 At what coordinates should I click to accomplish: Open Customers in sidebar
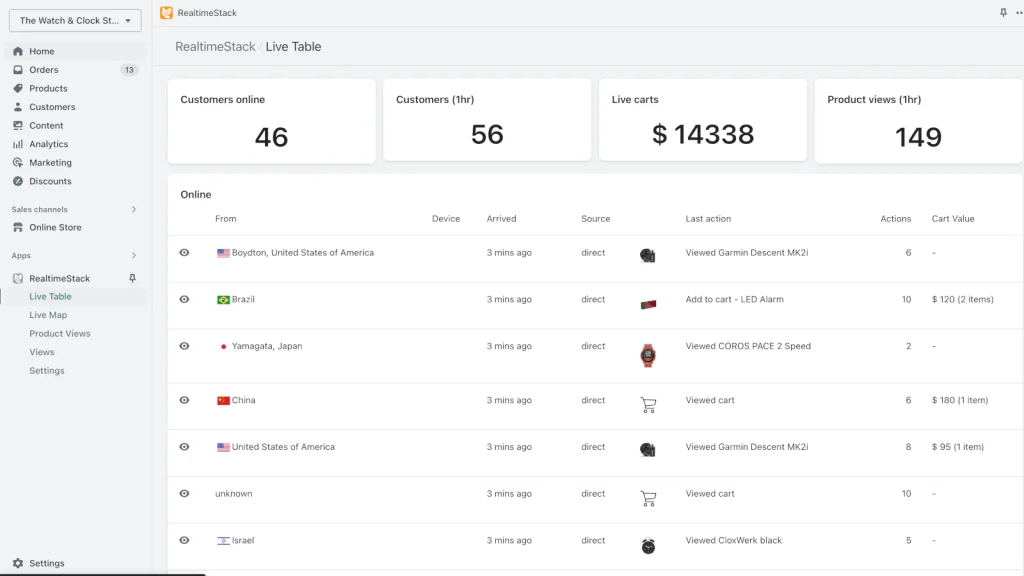tap(52, 107)
